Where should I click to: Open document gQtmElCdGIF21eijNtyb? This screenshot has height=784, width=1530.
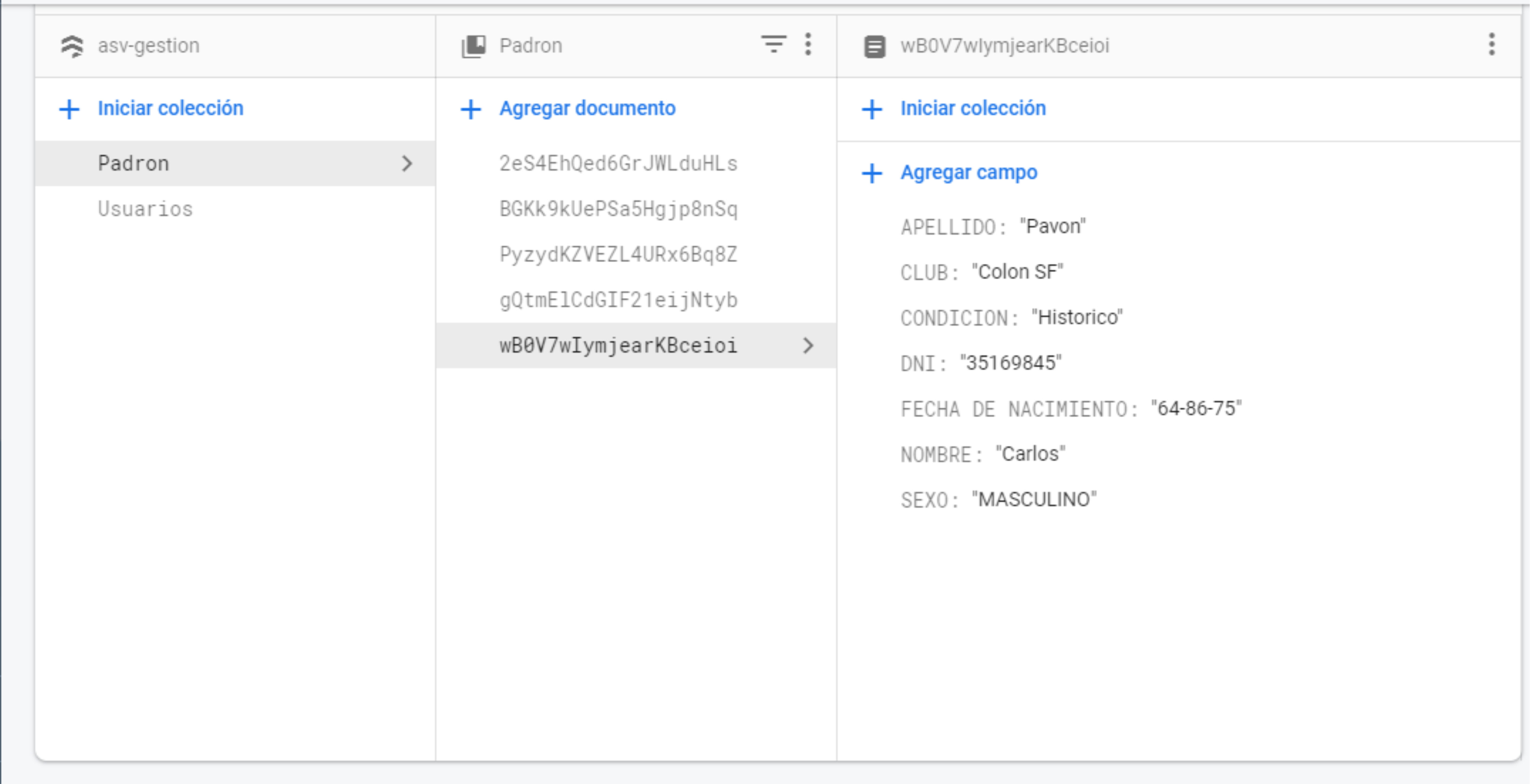pyautogui.click(x=618, y=300)
